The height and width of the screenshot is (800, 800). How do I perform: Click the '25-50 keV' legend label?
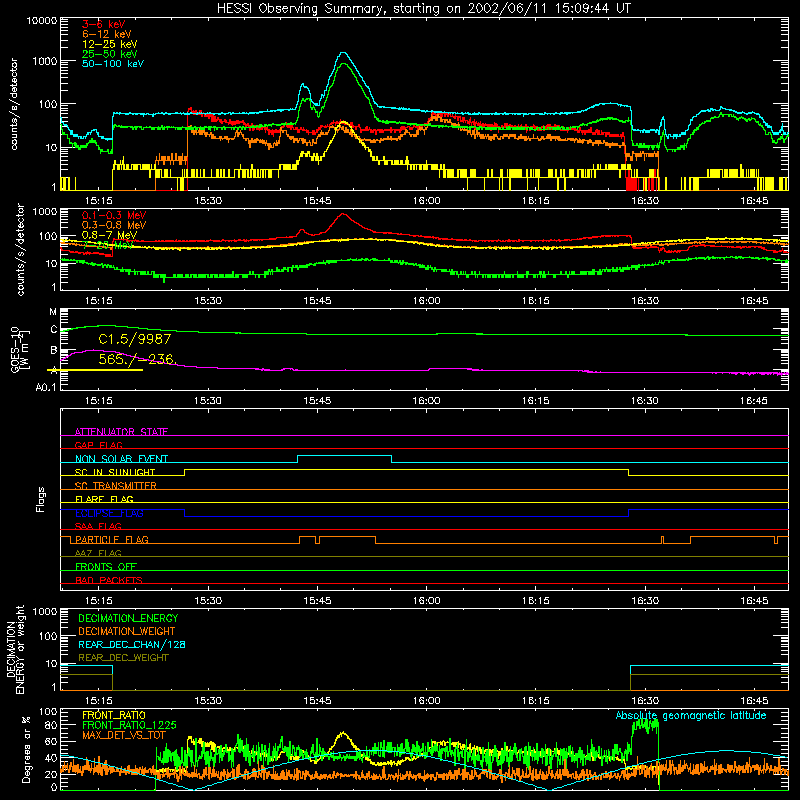pyautogui.click(x=109, y=54)
